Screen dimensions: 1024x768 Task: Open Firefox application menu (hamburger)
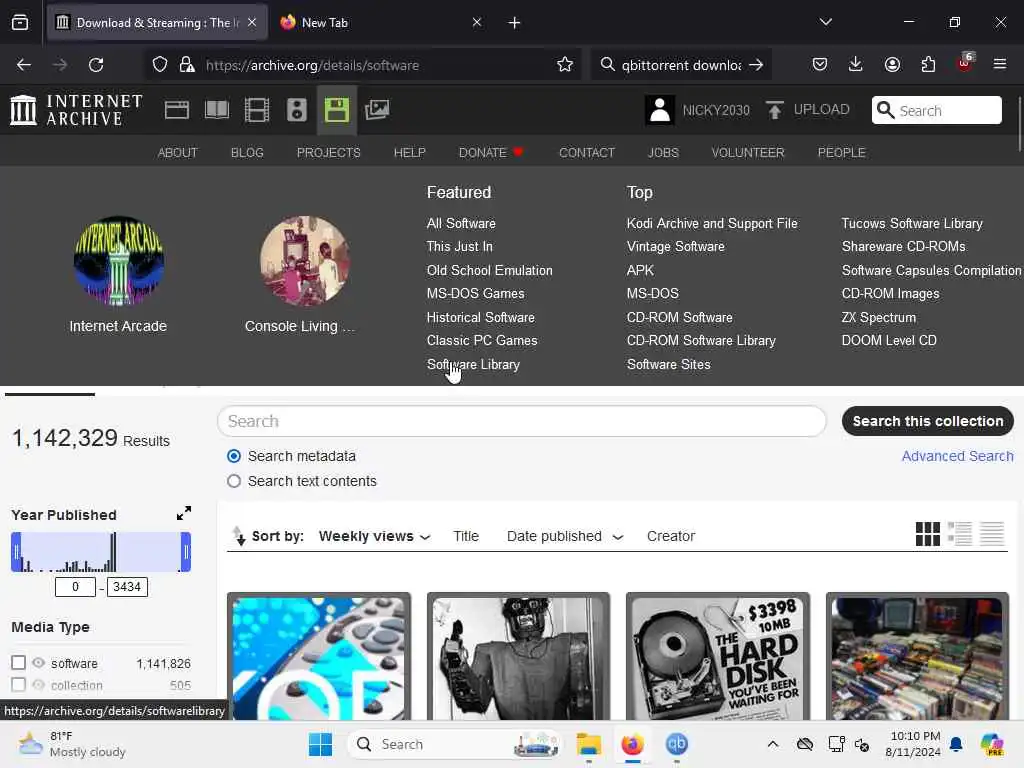tap(1000, 64)
